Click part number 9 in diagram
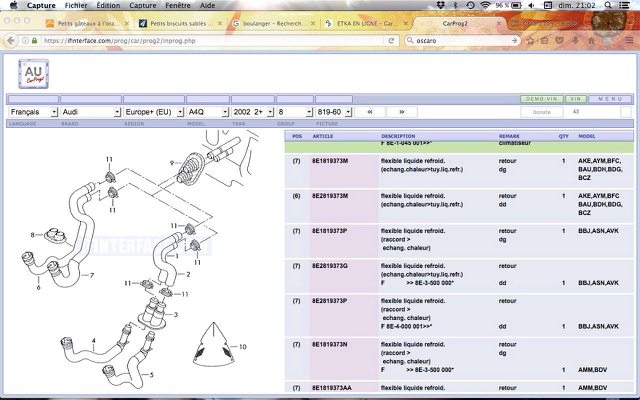This screenshot has height=400, width=640. click(172, 163)
